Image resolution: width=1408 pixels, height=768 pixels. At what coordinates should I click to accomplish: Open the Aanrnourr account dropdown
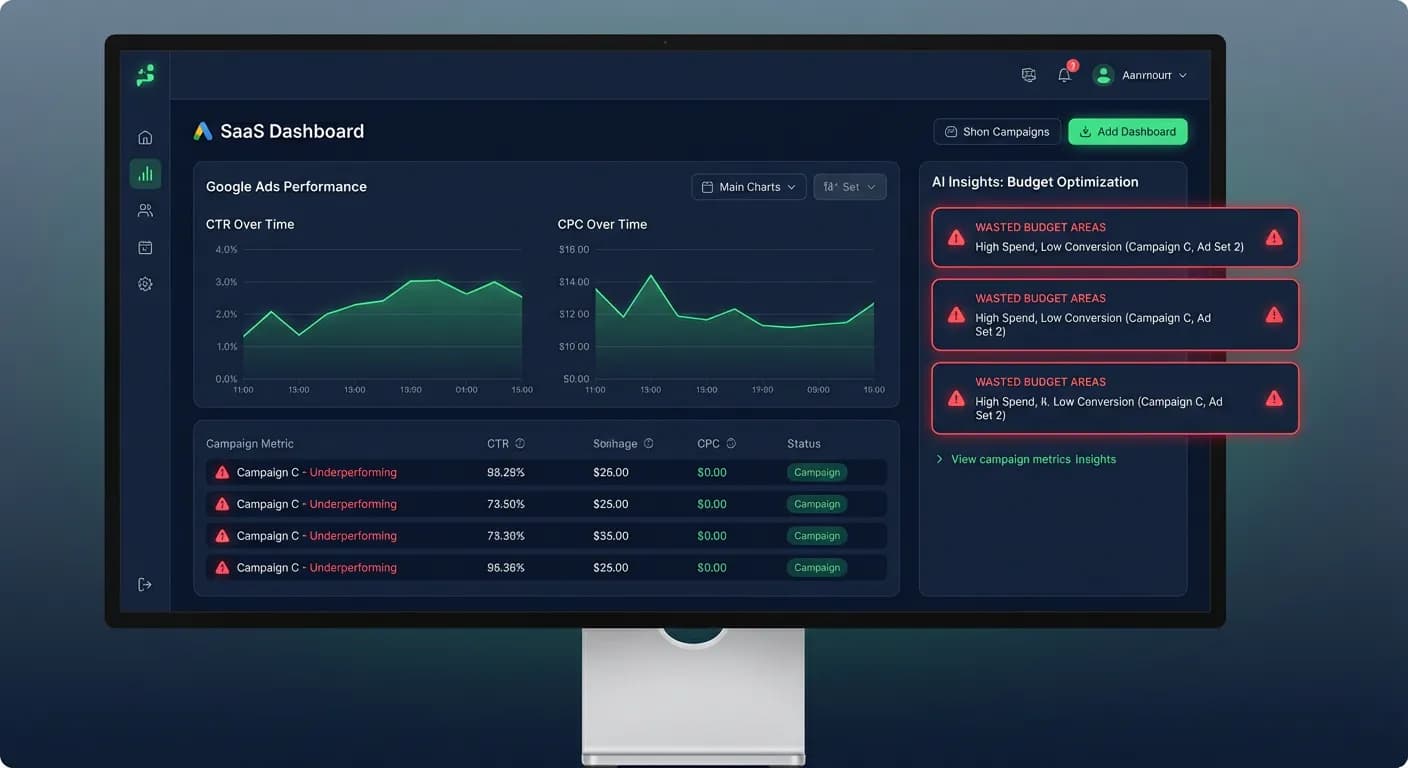(1140, 74)
